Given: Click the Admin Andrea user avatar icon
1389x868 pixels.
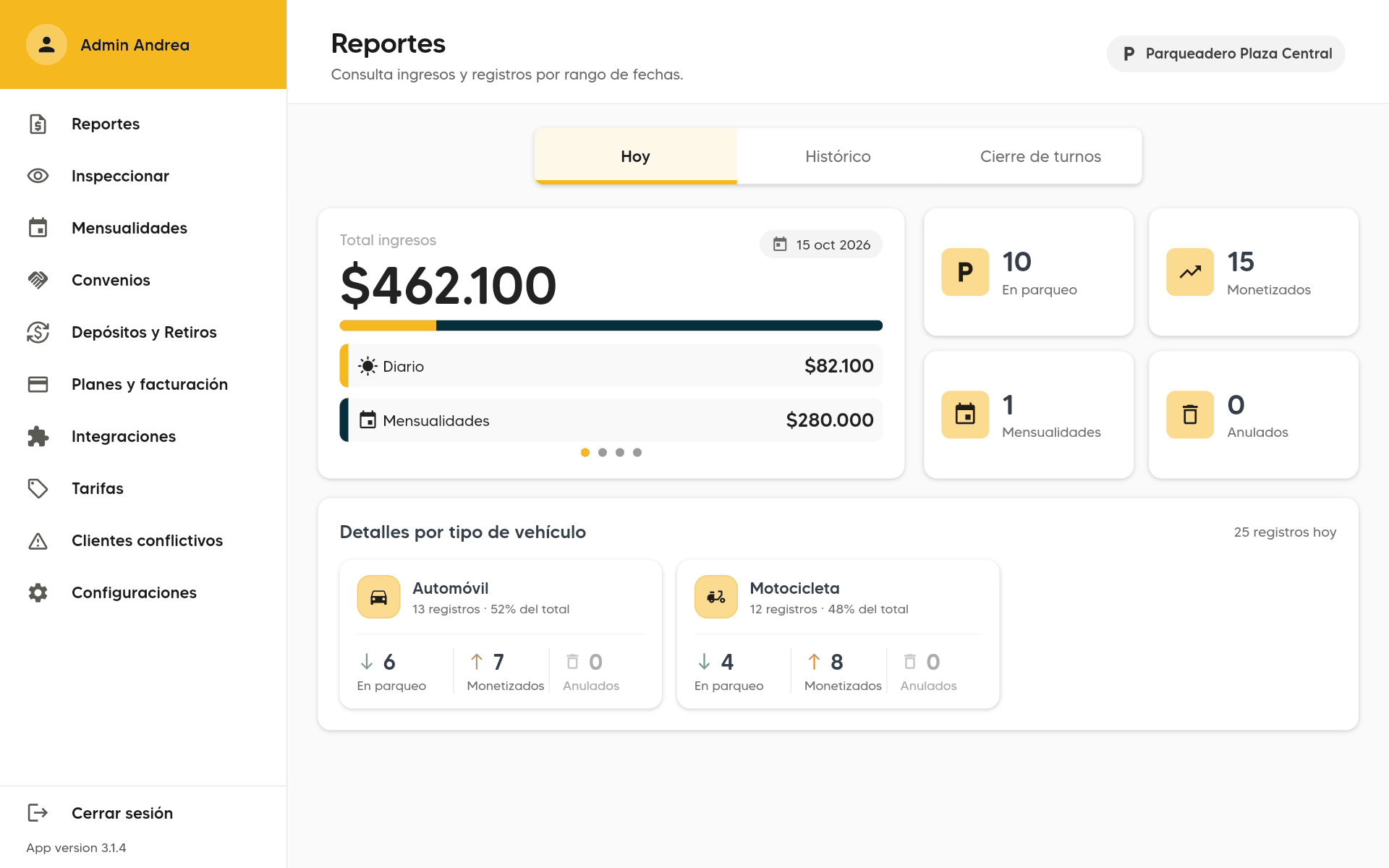Looking at the screenshot, I should [x=46, y=45].
